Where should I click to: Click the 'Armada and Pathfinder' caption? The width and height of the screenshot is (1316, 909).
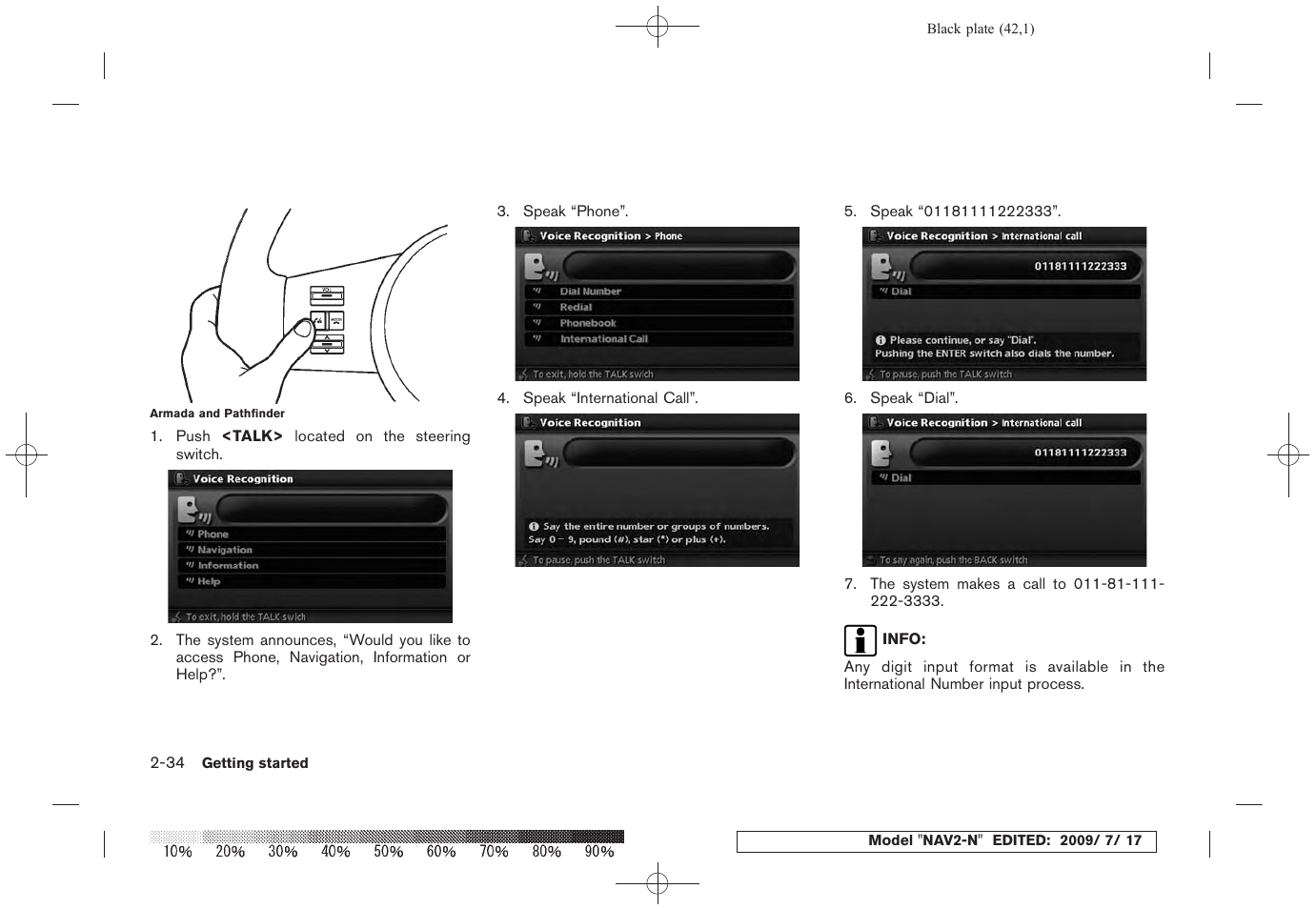click(217, 414)
